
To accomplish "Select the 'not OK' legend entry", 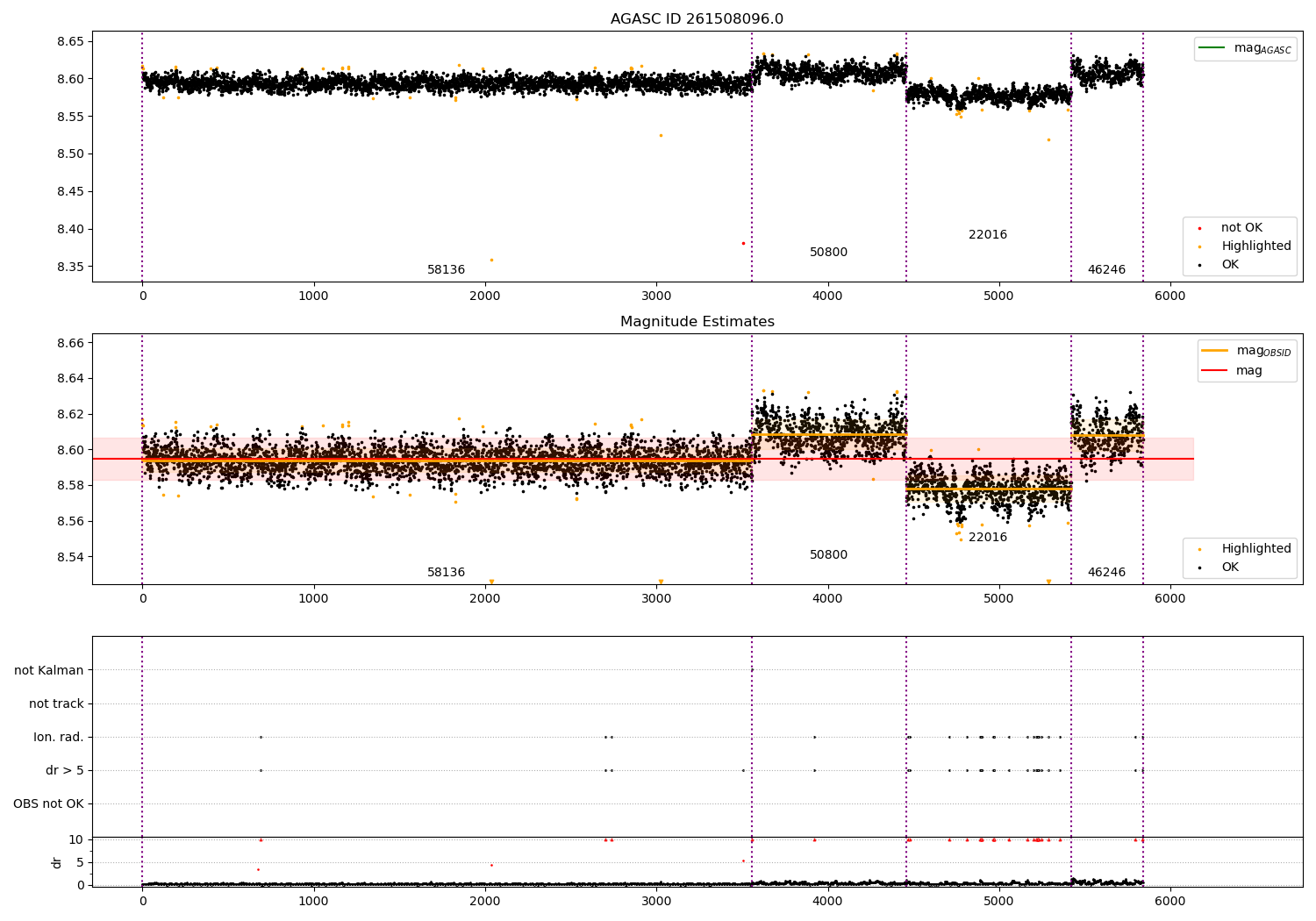I will [1241, 228].
